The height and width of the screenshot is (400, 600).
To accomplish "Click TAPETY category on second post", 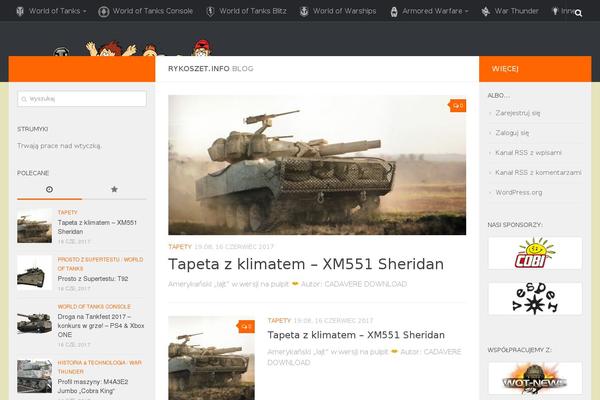I will coord(279,321).
